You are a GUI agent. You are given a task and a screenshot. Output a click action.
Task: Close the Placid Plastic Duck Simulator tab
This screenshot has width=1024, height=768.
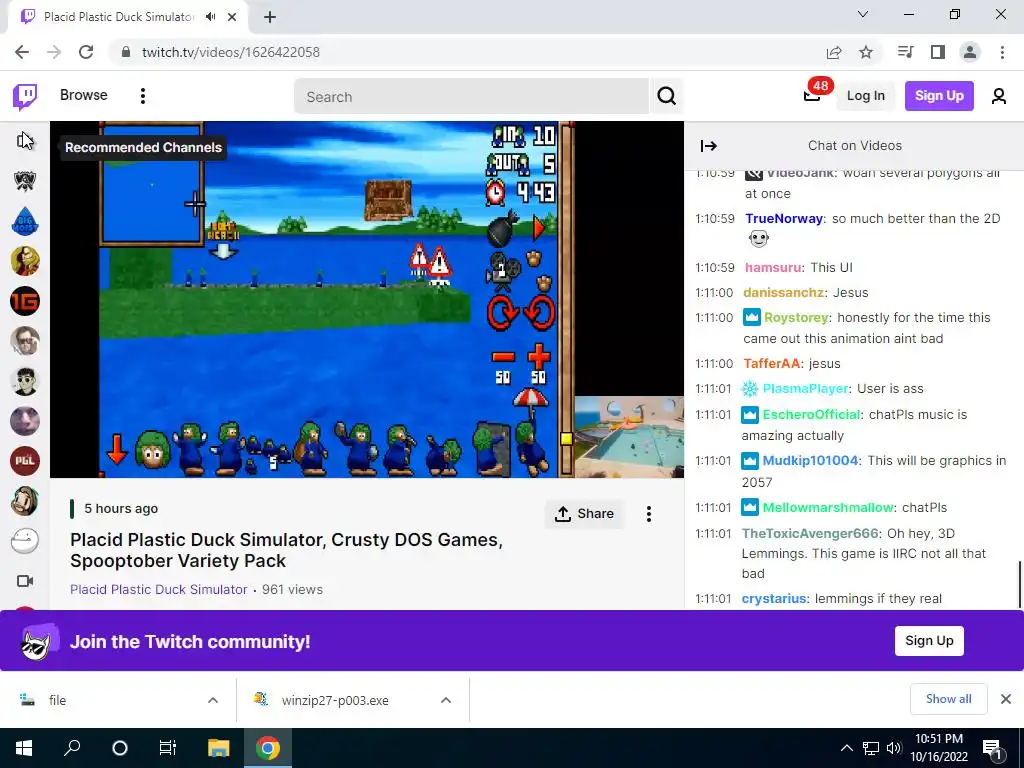[x=232, y=17]
